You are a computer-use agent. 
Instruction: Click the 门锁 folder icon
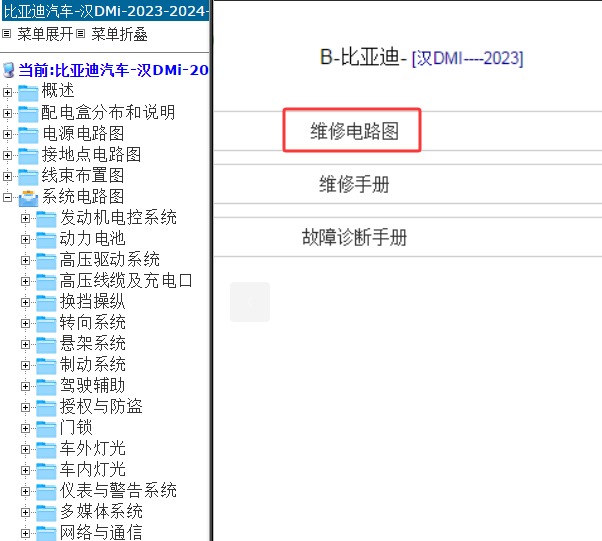46,428
